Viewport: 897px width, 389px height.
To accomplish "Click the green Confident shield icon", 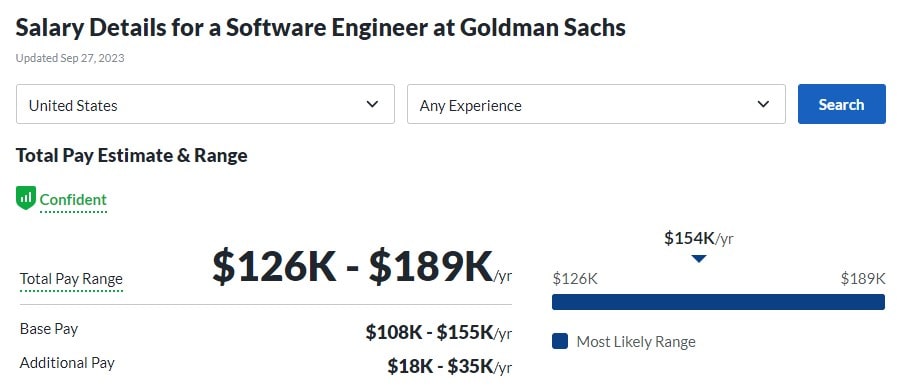I will point(26,198).
